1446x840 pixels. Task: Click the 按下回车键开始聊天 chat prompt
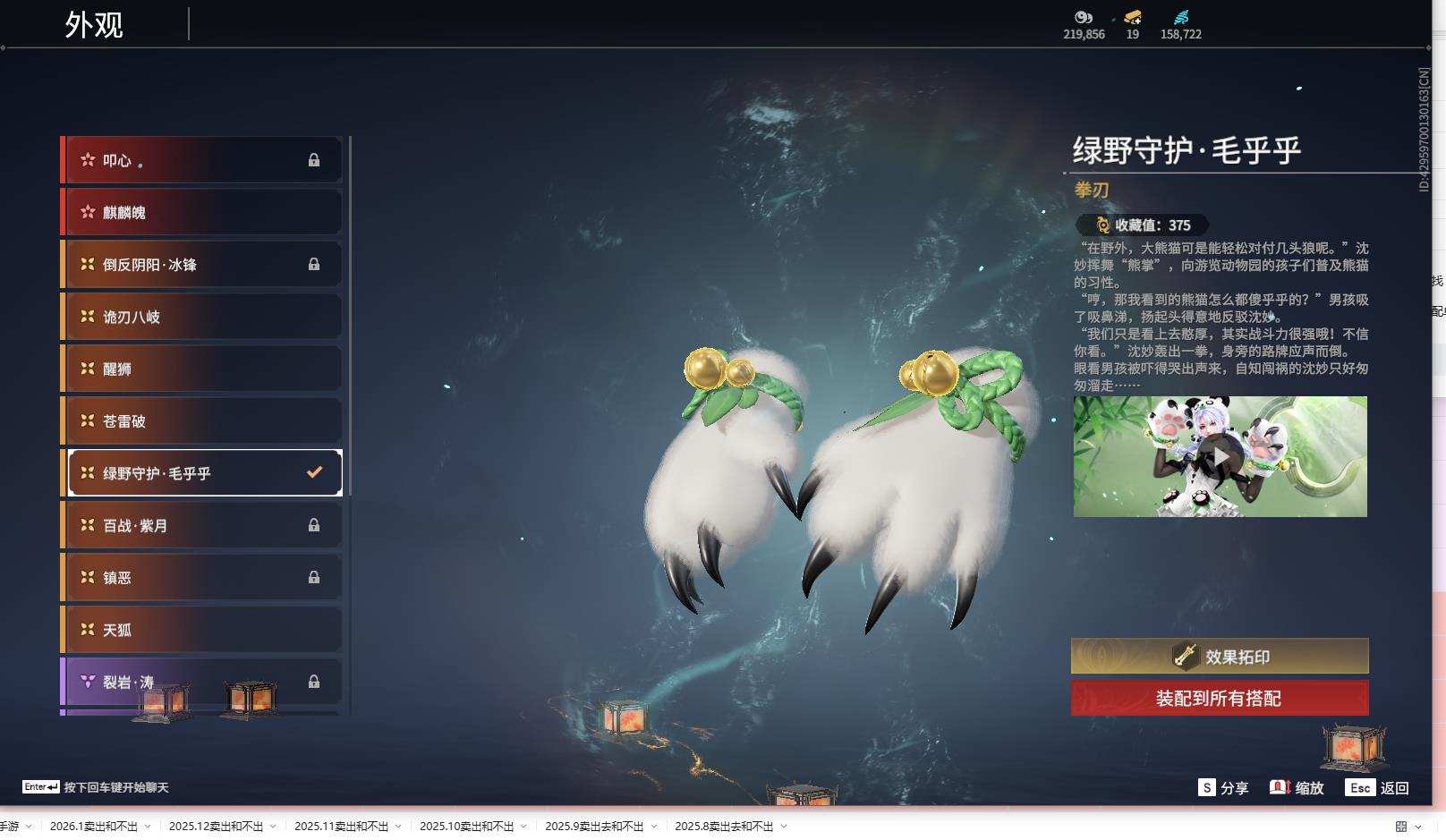(x=116, y=787)
